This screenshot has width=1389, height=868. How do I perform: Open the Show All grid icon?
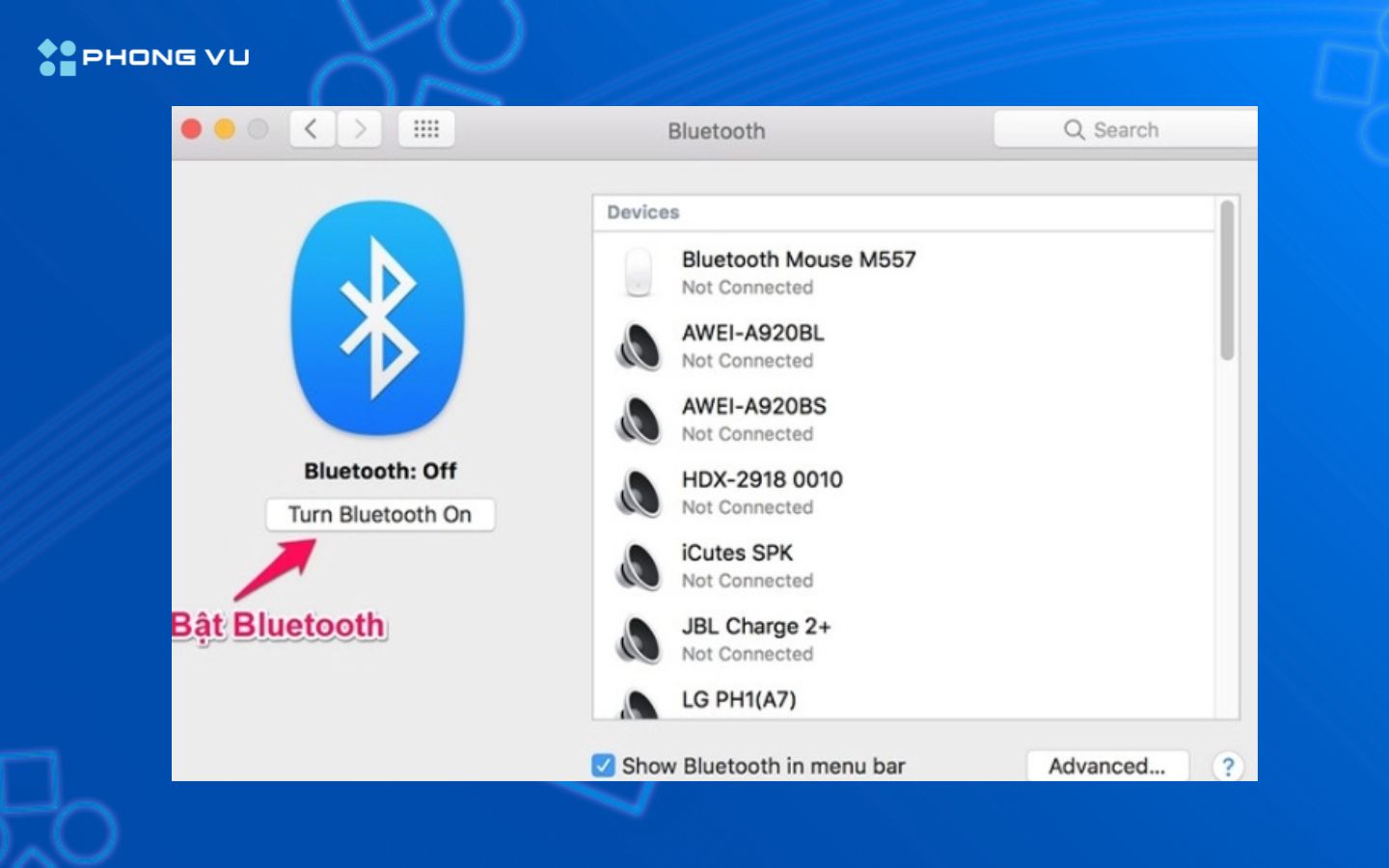425,128
